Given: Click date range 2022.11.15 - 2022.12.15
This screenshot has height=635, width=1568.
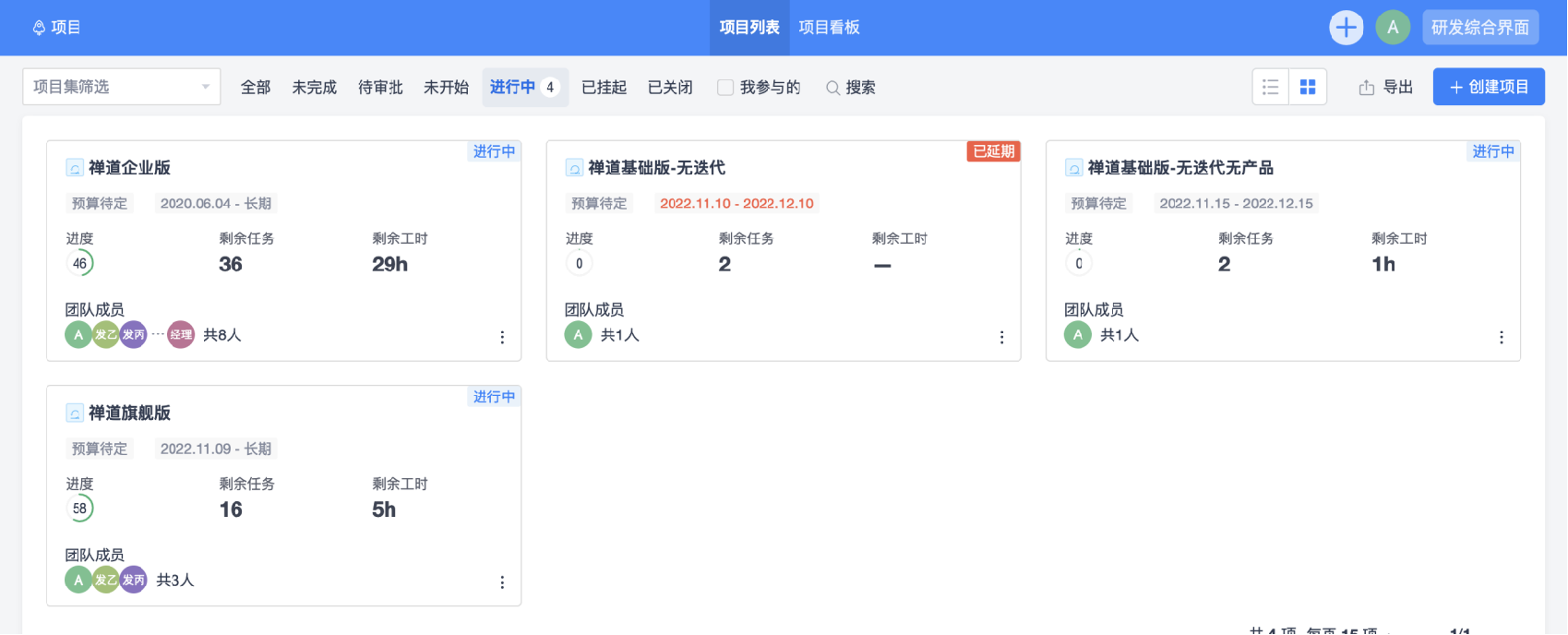Looking at the screenshot, I should point(1236,204).
